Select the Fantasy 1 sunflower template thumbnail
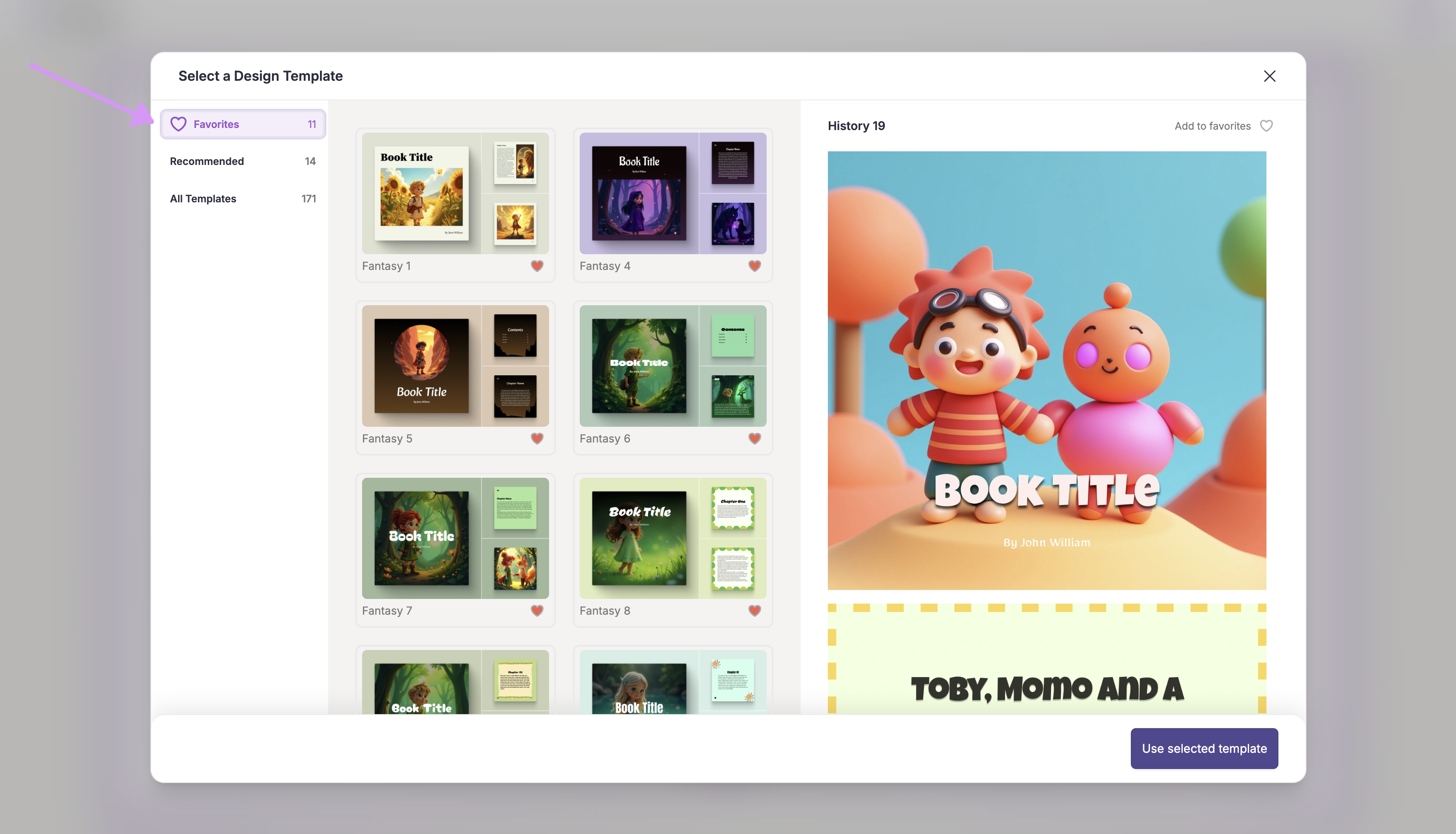 click(455, 193)
